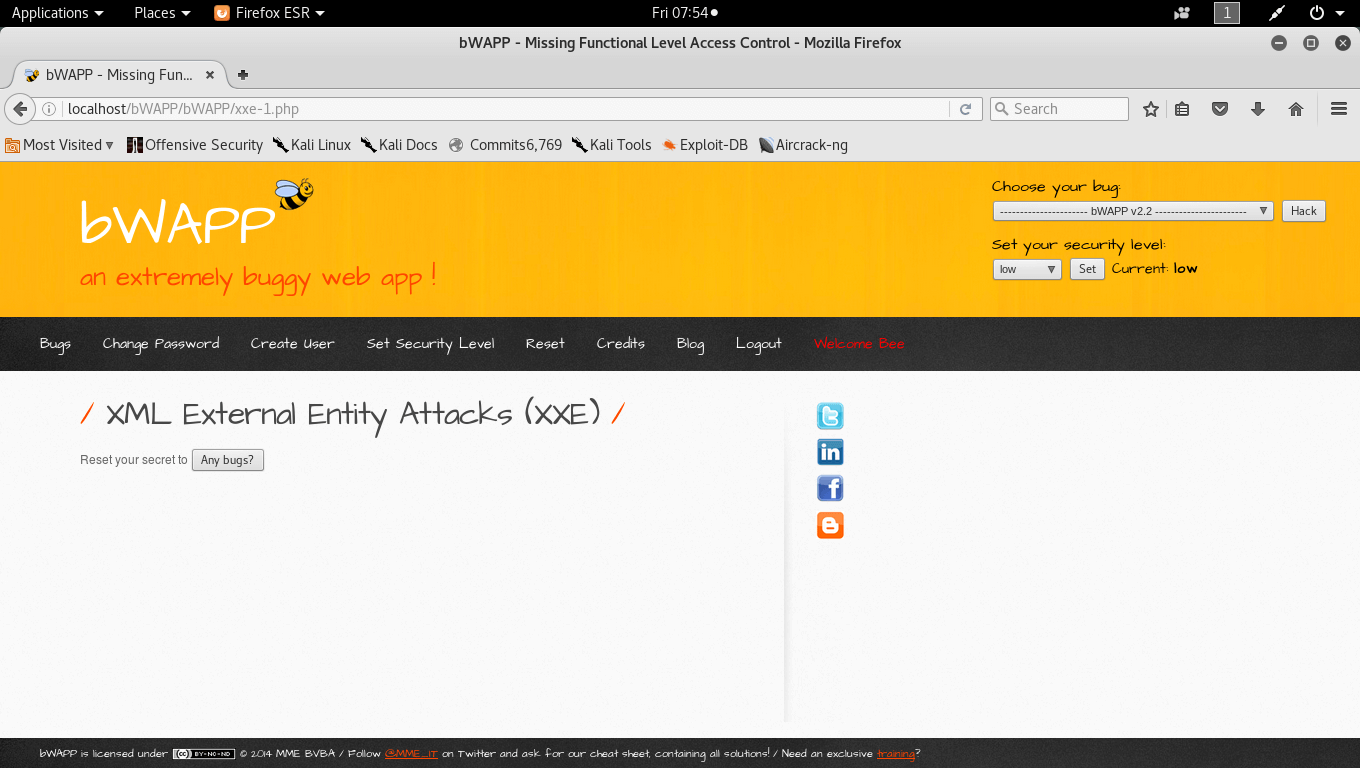Open the security level dropdown
This screenshot has width=1360, height=768.
pos(1027,269)
